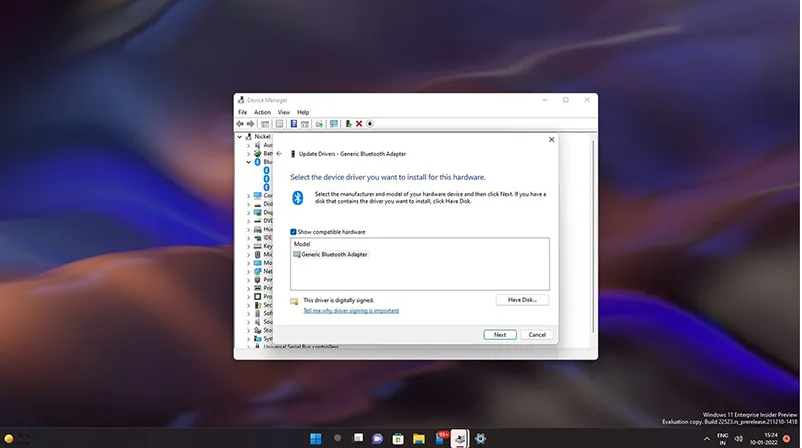Click the Disable device down-arrow circle icon
Viewport: 802px width, 448px height.
pos(370,124)
